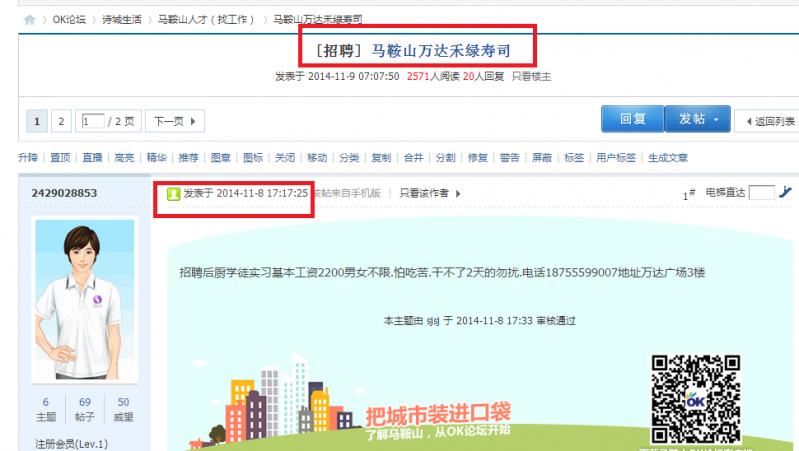
Task: Select 只看楼主 filter link
Action: [x=531, y=76]
